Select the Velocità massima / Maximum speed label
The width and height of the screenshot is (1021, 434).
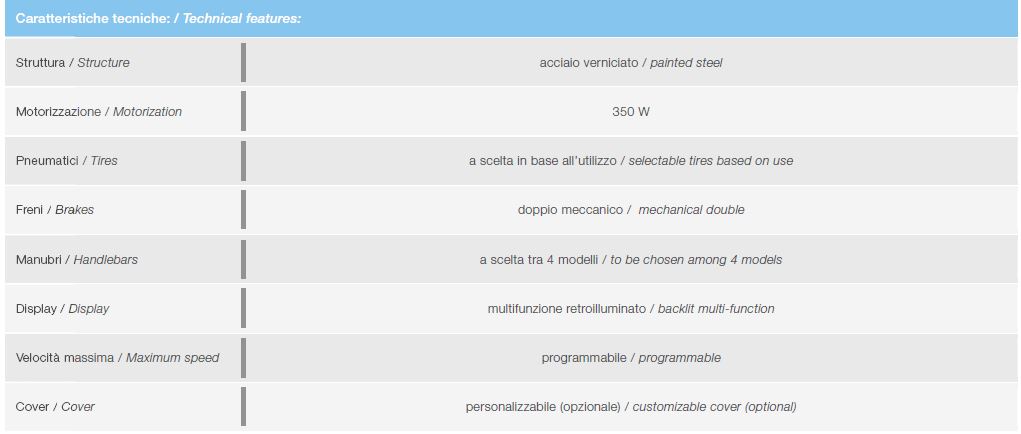coord(117,357)
